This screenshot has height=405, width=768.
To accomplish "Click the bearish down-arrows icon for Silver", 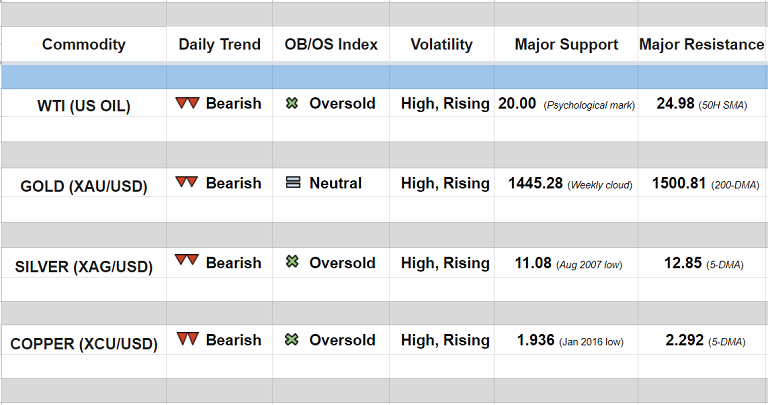I will [186, 262].
